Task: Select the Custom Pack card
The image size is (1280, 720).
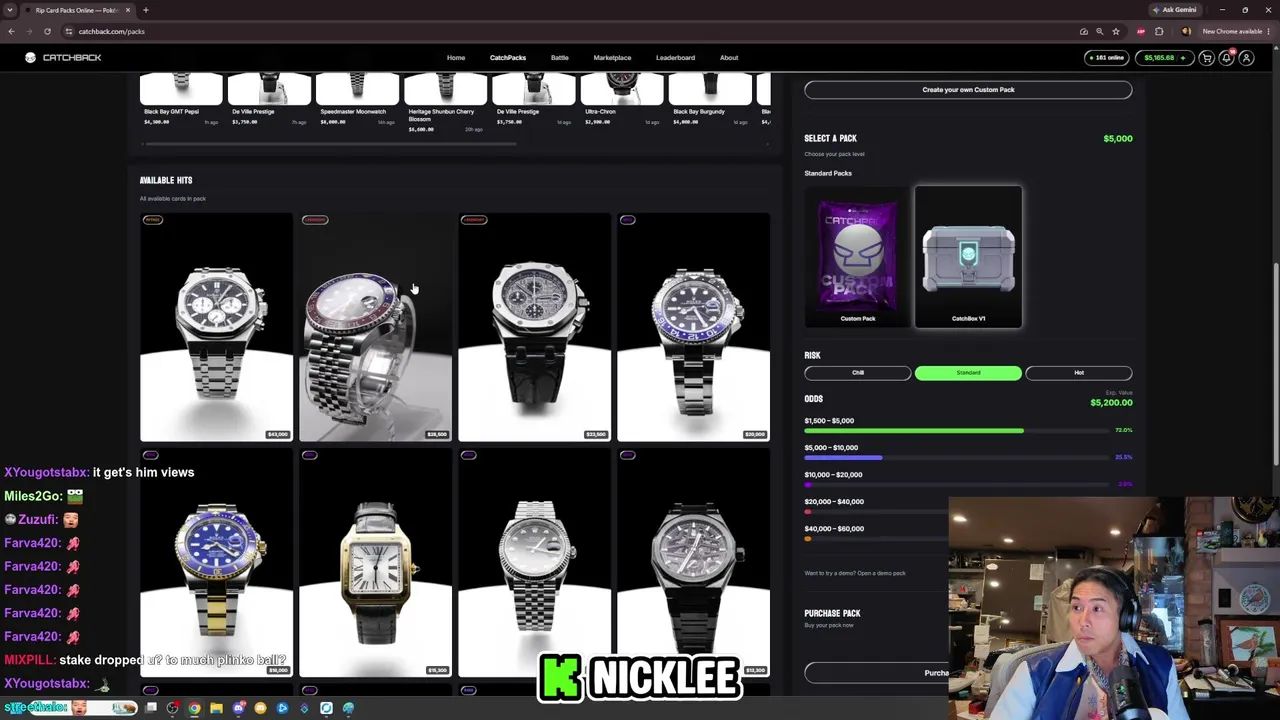Action: [858, 258]
